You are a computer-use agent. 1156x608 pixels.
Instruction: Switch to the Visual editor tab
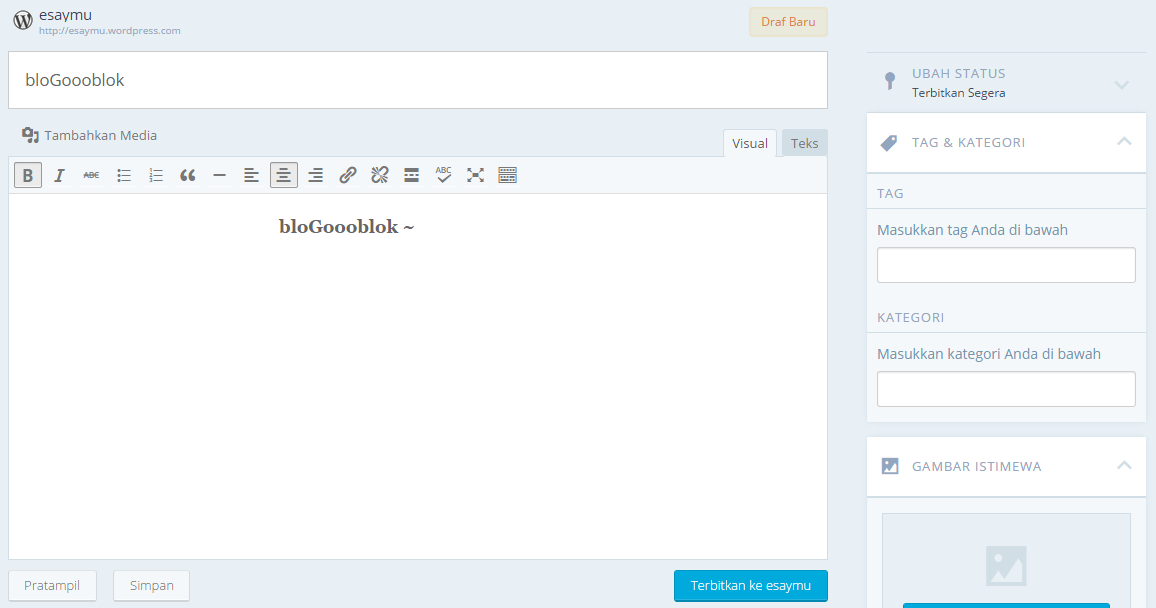(x=750, y=144)
